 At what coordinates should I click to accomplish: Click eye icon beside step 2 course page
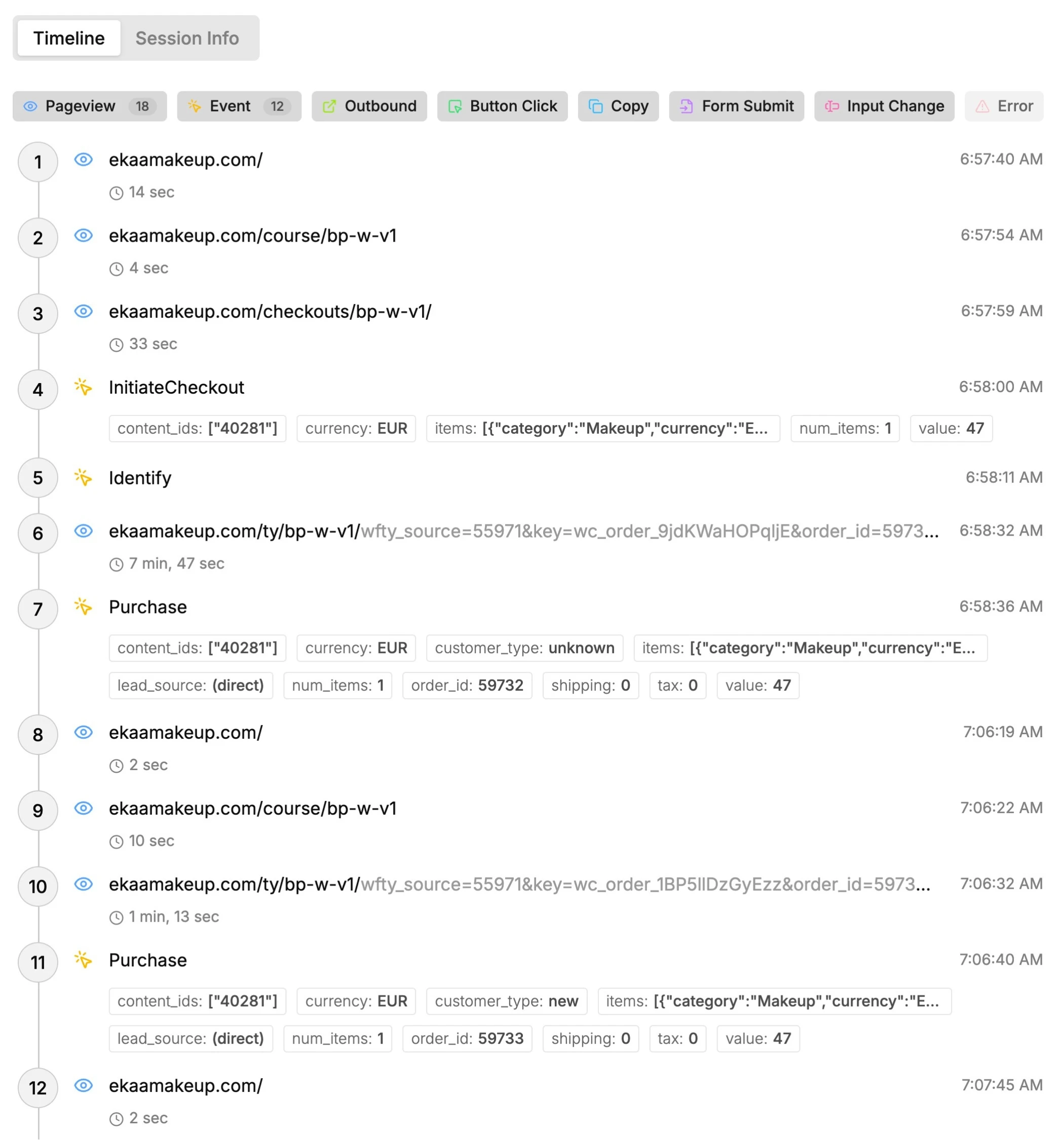tap(84, 235)
